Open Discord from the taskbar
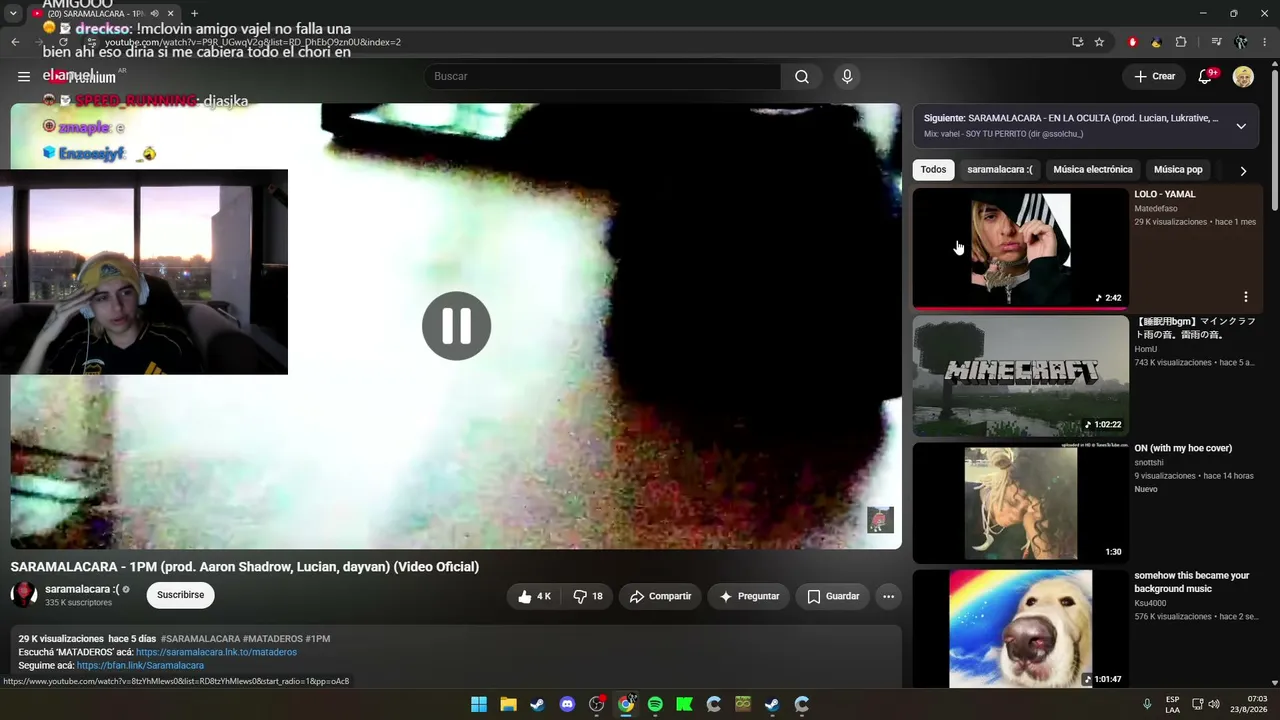The image size is (1280, 720). [567, 704]
